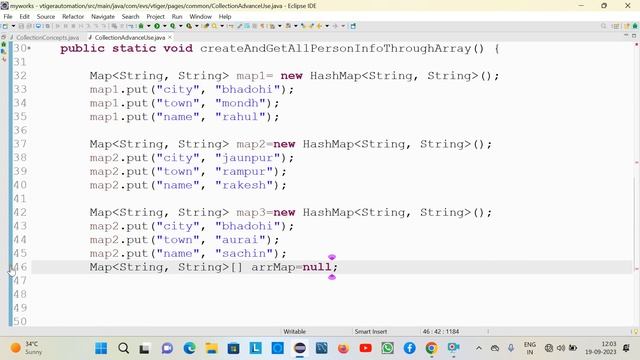Click the Pin Editor toolbar icon
This screenshot has height=360, width=640.
pos(353,26)
